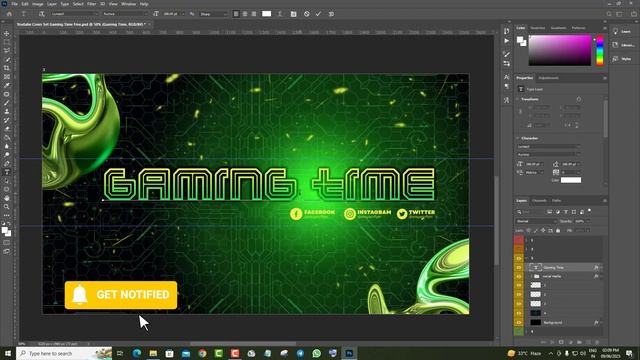Expand the social media layer group
Screen dimensions: 640x360
coord(531,276)
